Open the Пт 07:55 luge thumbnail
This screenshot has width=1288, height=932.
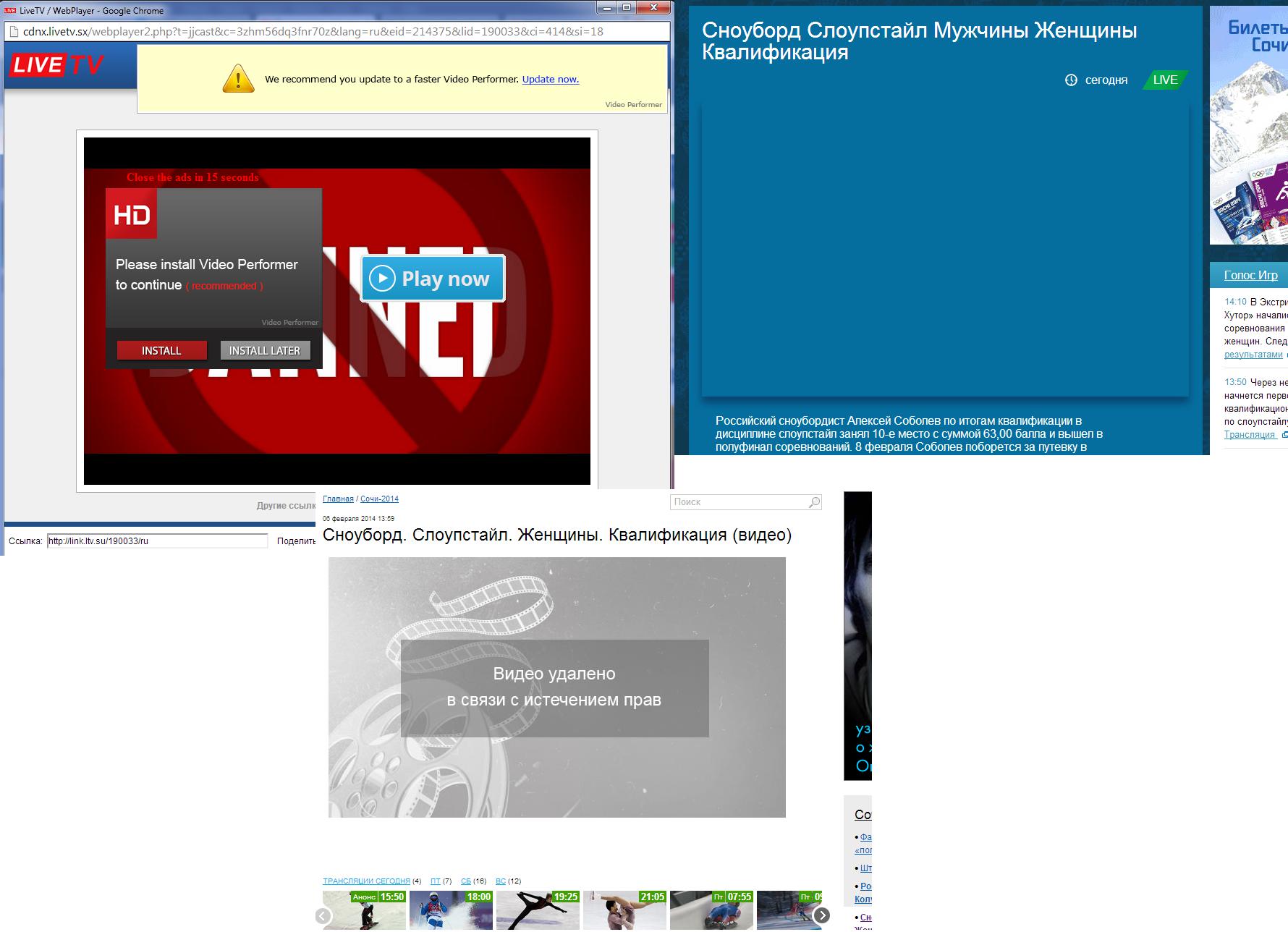tap(711, 910)
